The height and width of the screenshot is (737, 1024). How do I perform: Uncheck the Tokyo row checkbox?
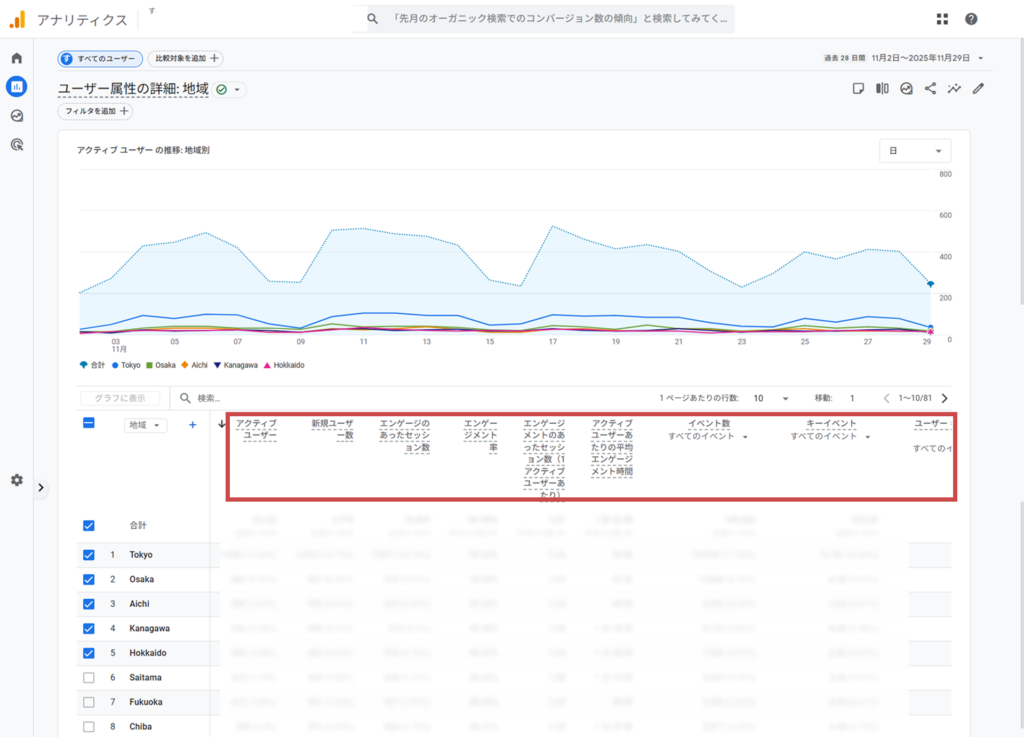(x=89, y=555)
